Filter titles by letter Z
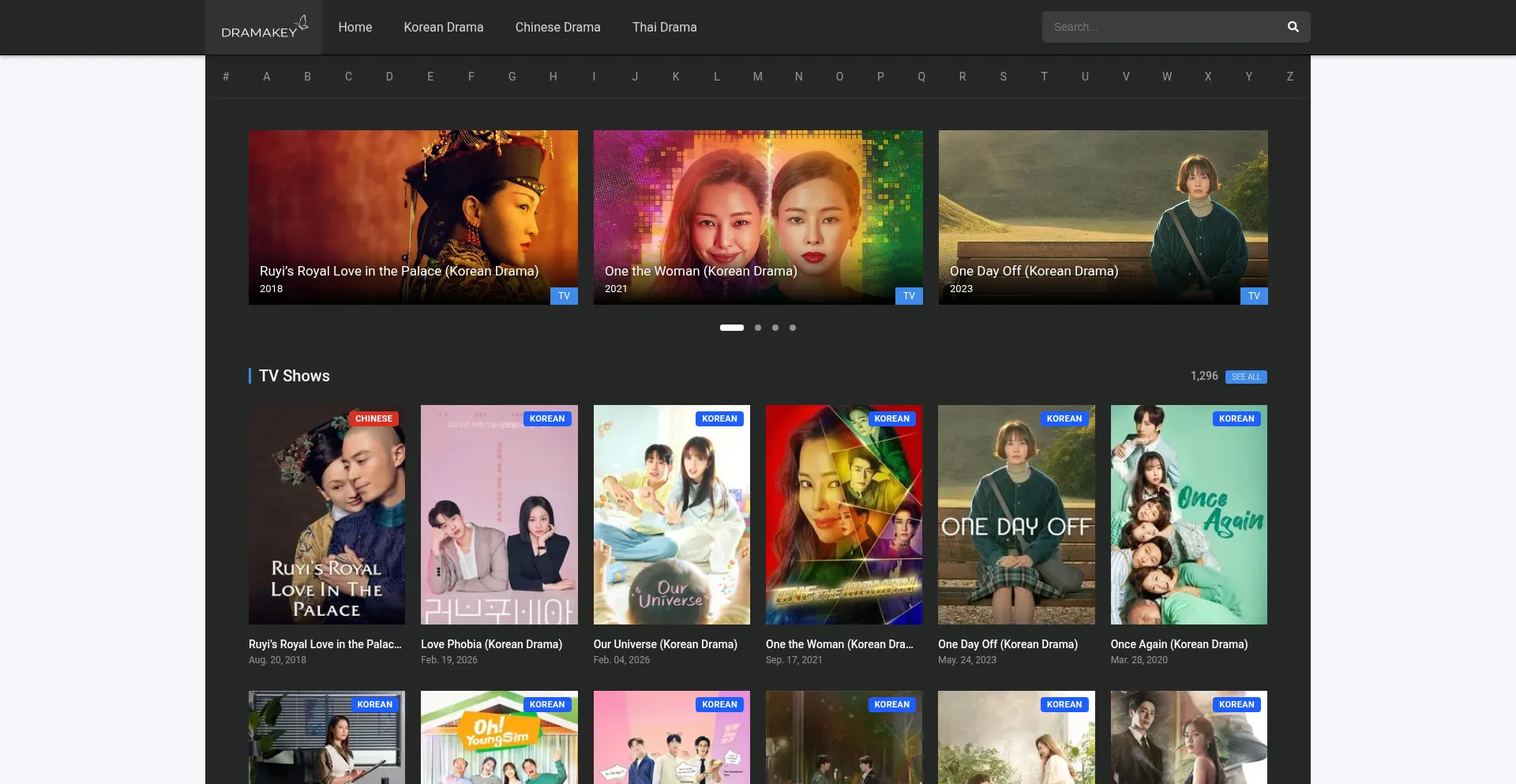The width and height of the screenshot is (1516, 784). coord(1290,77)
